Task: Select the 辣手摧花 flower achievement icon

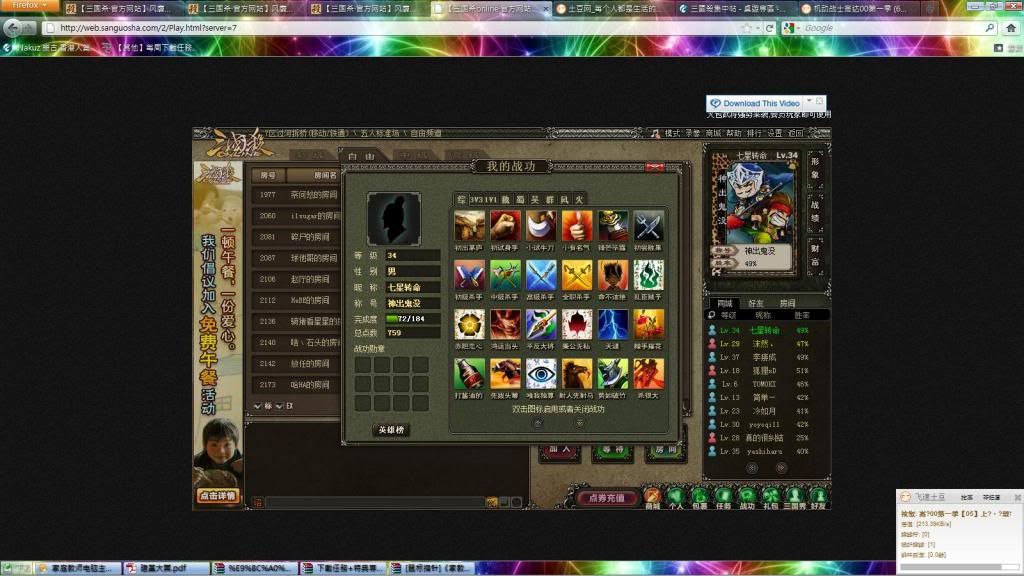Action: tap(648, 325)
